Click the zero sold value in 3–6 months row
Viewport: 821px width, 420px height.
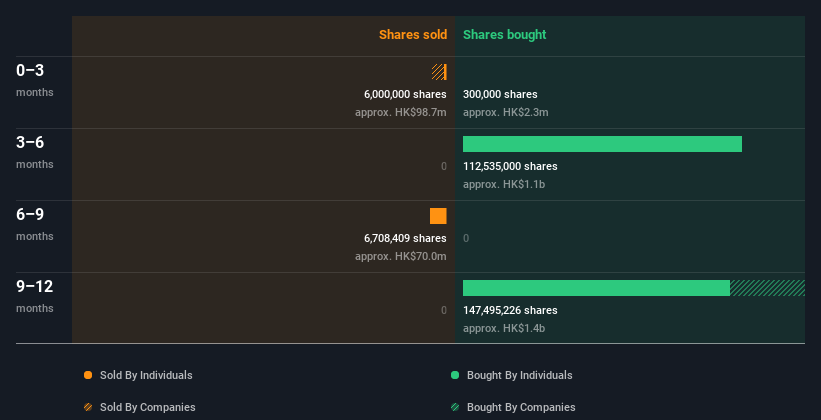(x=444, y=167)
